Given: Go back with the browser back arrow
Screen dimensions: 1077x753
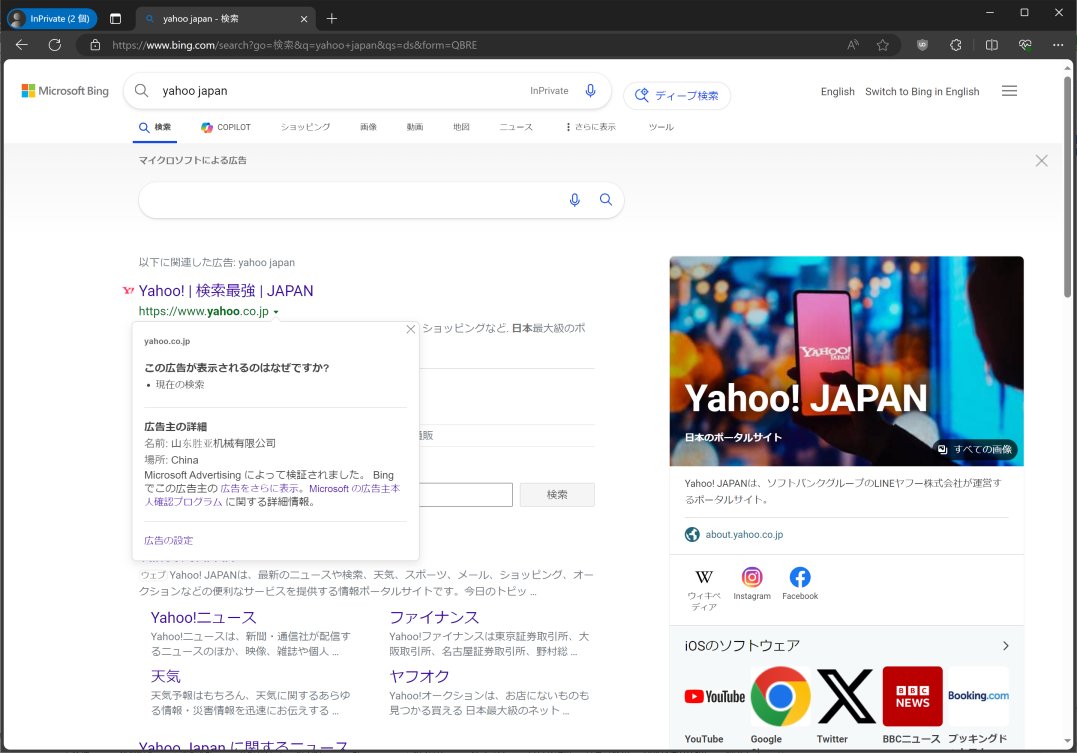Looking at the screenshot, I should click(22, 45).
